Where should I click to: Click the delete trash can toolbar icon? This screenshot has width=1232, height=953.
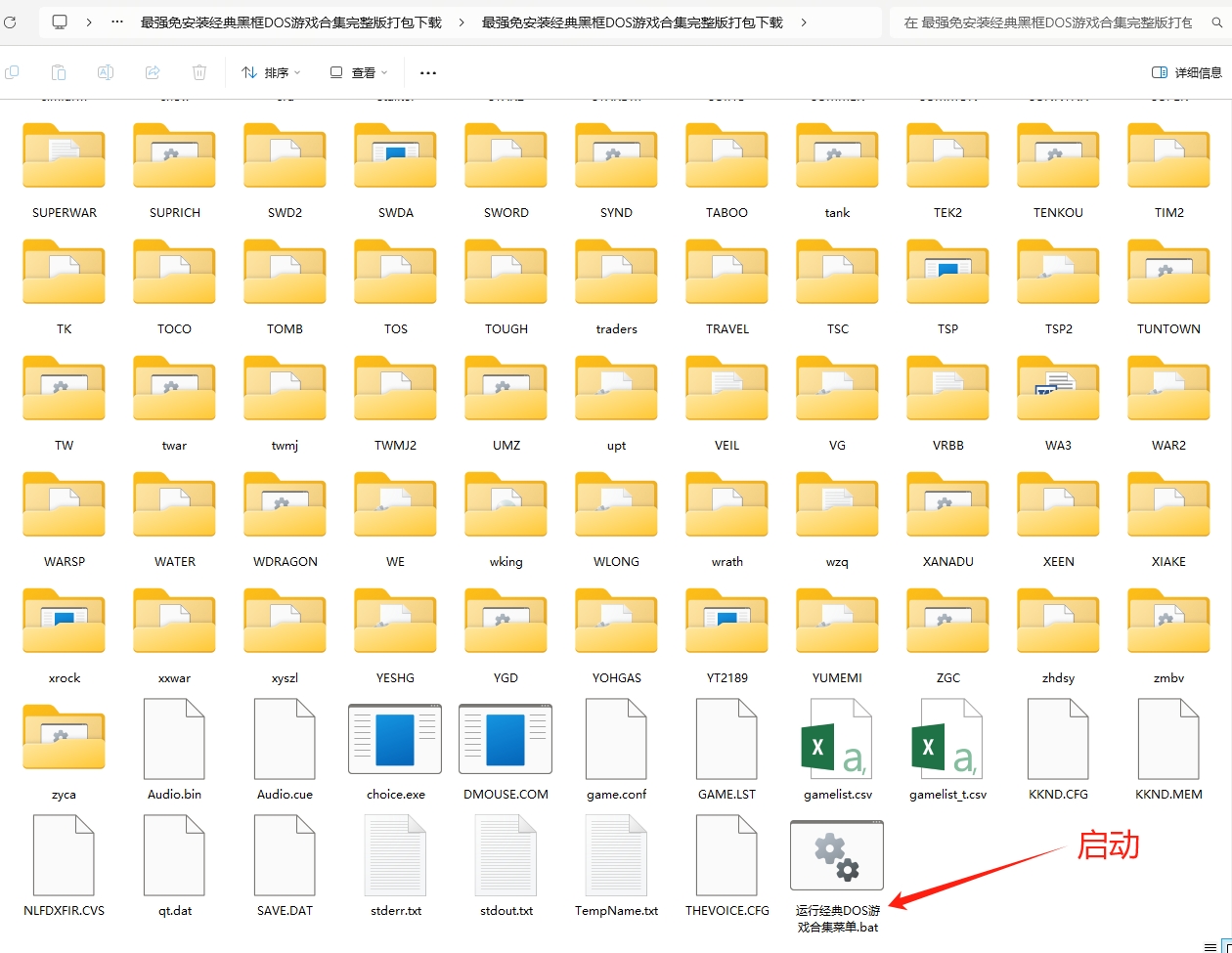pos(199,72)
